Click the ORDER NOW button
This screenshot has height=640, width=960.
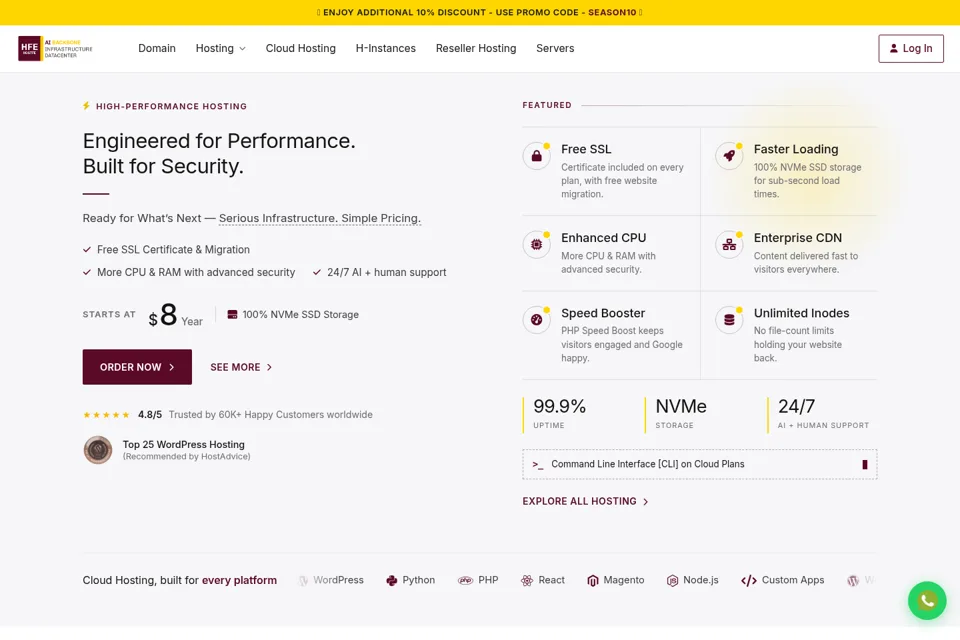tap(137, 367)
